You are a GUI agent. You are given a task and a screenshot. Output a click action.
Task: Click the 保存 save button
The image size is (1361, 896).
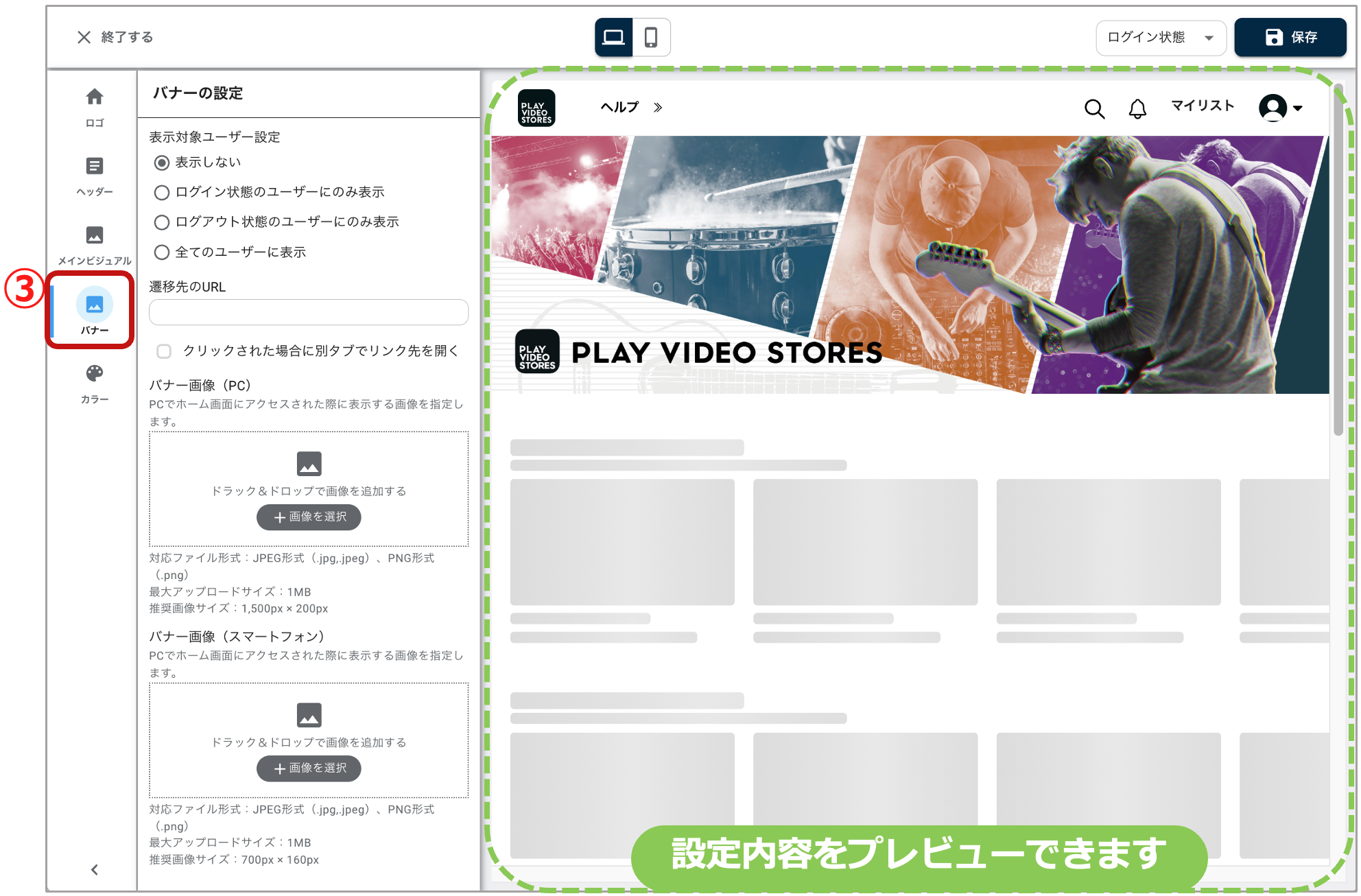1290,37
